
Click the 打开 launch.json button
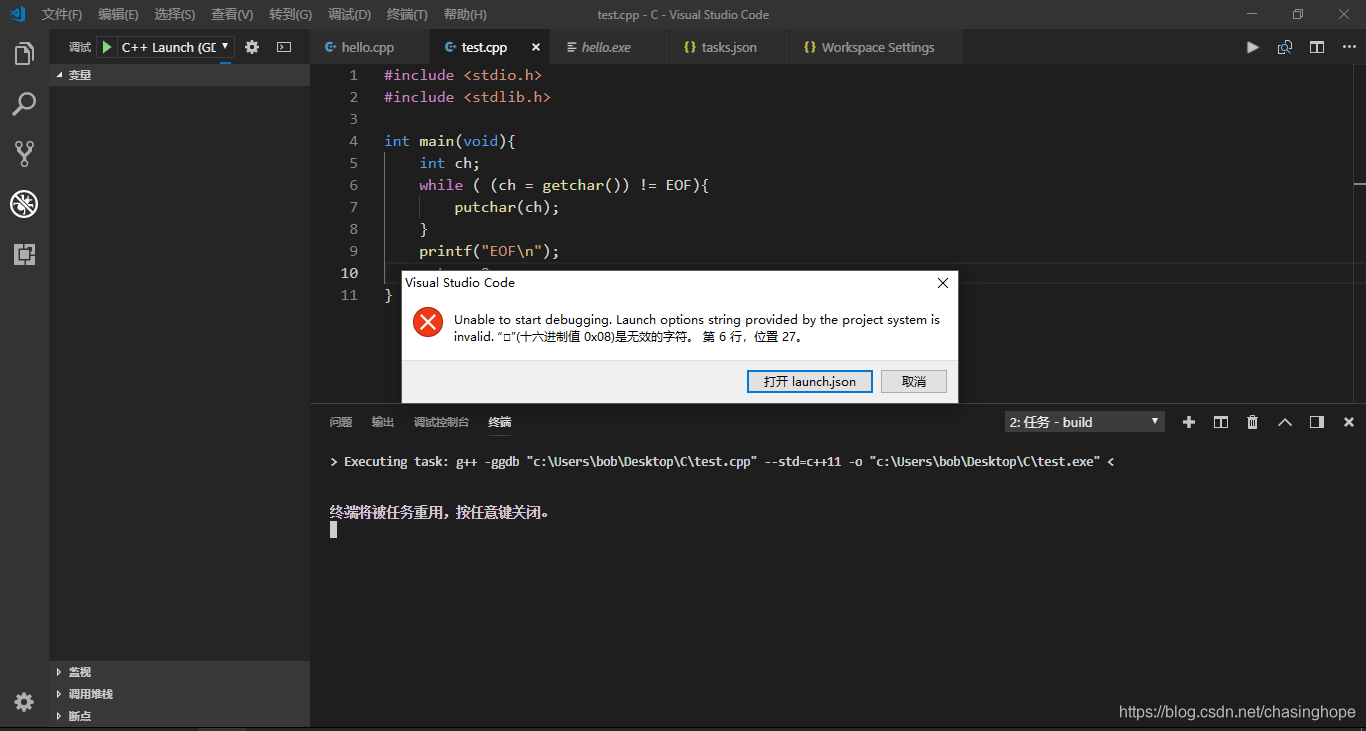[x=809, y=381]
